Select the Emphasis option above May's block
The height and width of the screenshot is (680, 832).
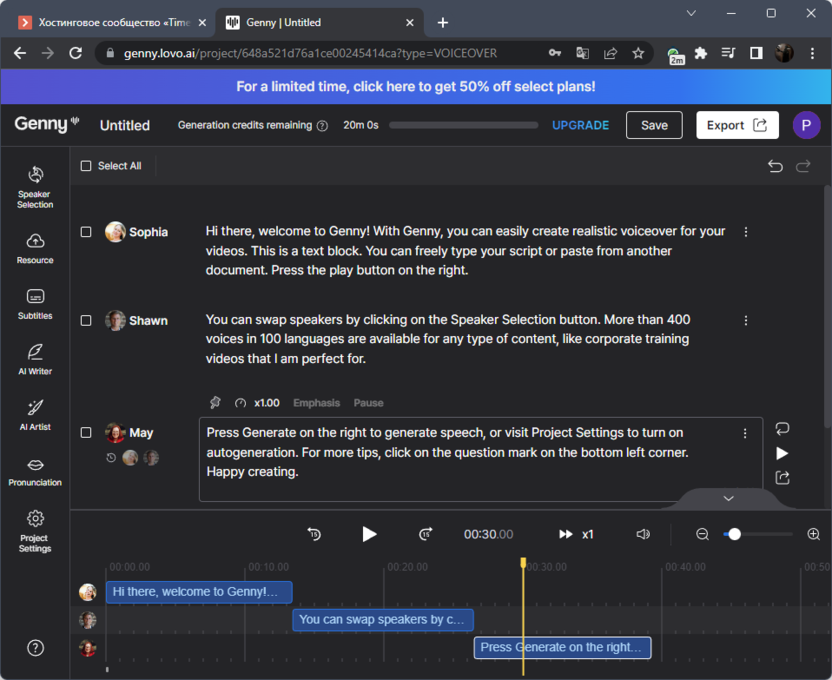point(316,403)
